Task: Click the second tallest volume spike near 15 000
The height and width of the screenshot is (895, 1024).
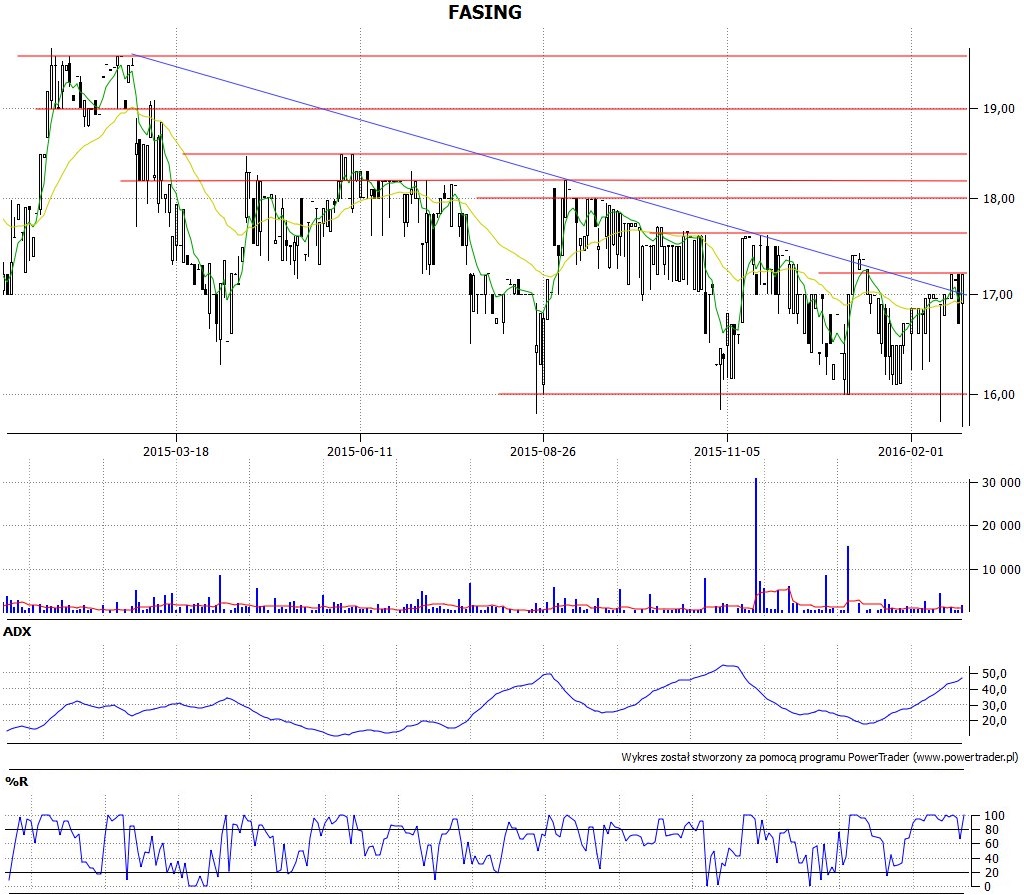Action: [x=848, y=579]
